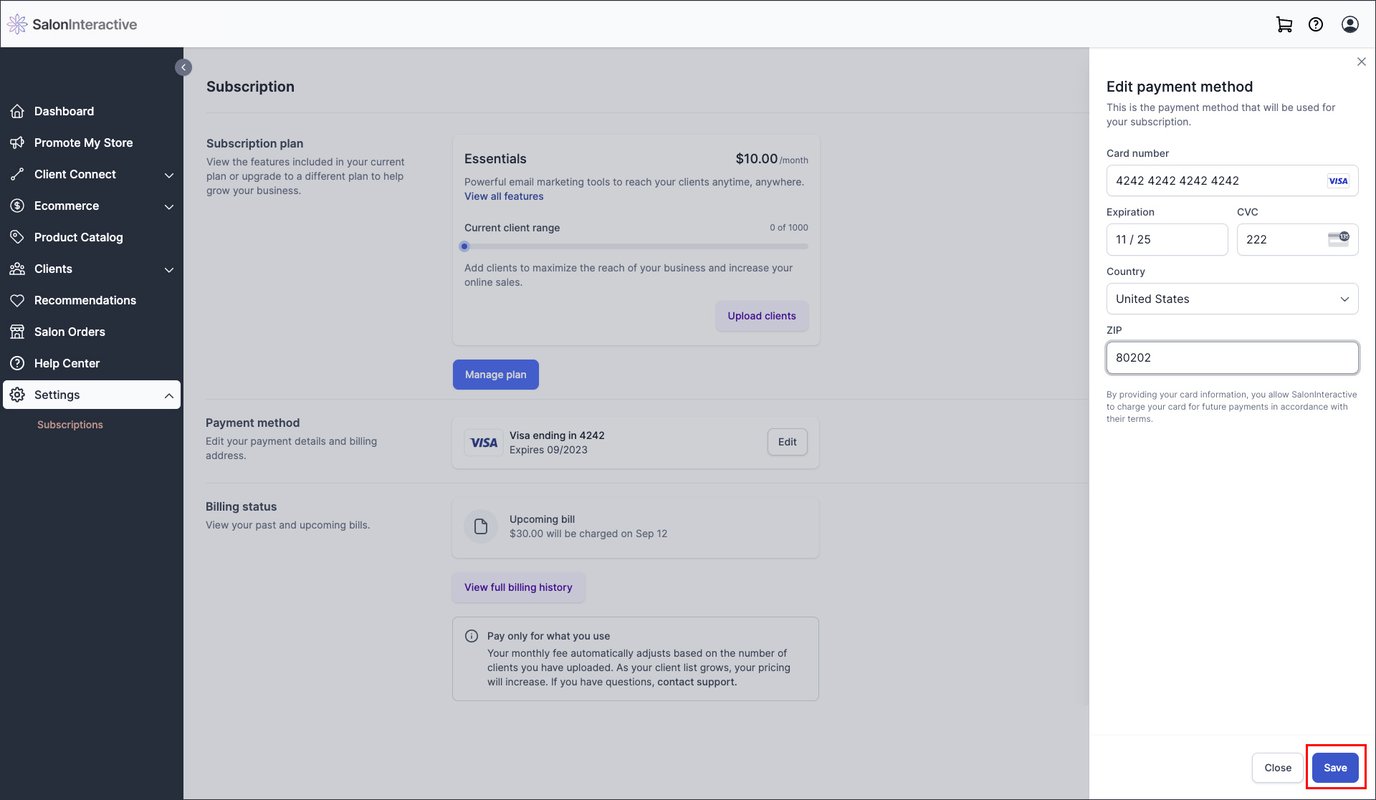1376x800 pixels.
Task: Click the 'Edit payment method' heading
Action: (x=1180, y=87)
